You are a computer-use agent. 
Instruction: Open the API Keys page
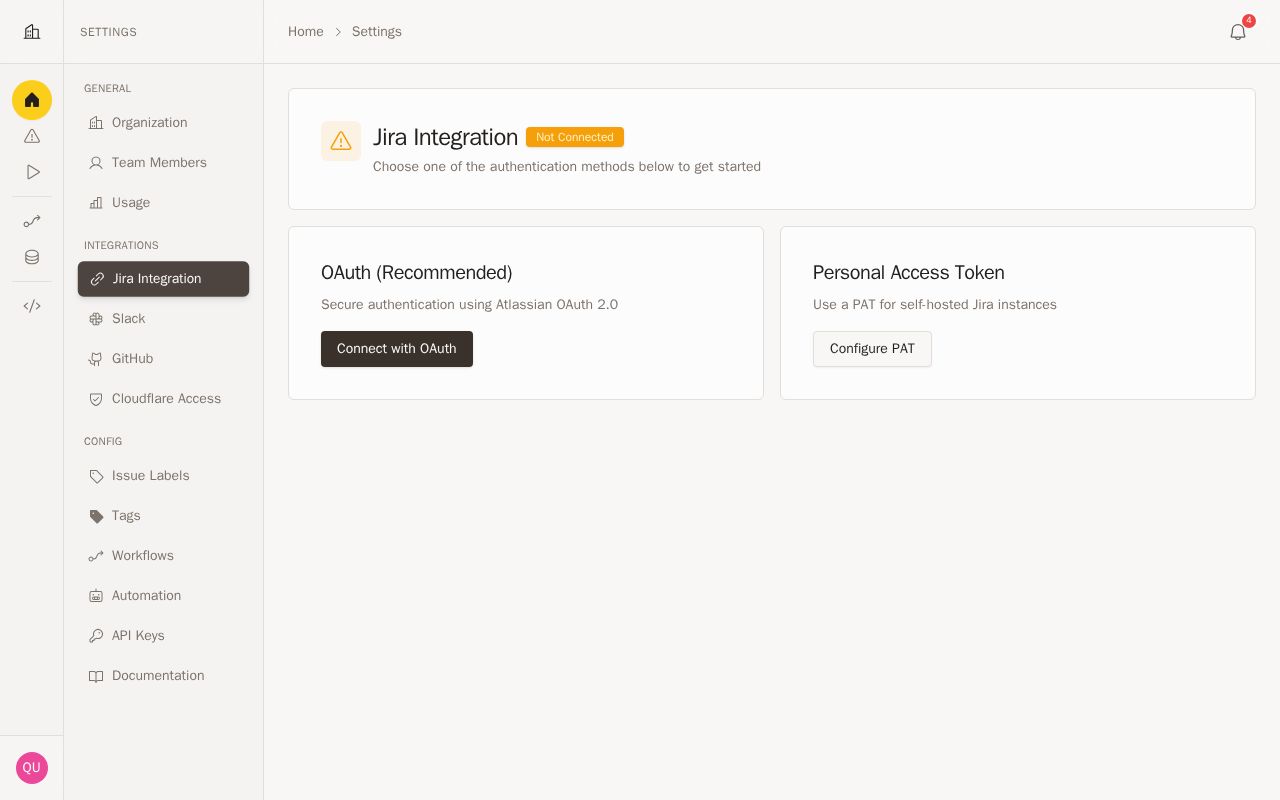(163, 636)
